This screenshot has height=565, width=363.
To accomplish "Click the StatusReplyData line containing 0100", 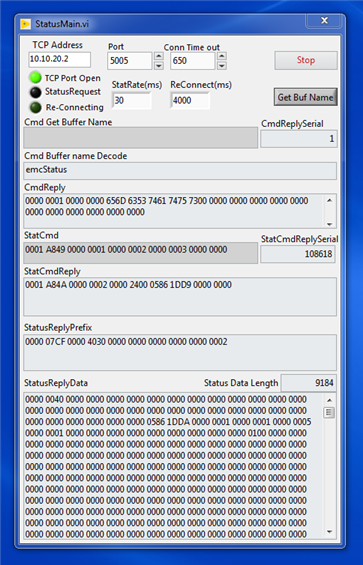I will [x=166, y=433].
